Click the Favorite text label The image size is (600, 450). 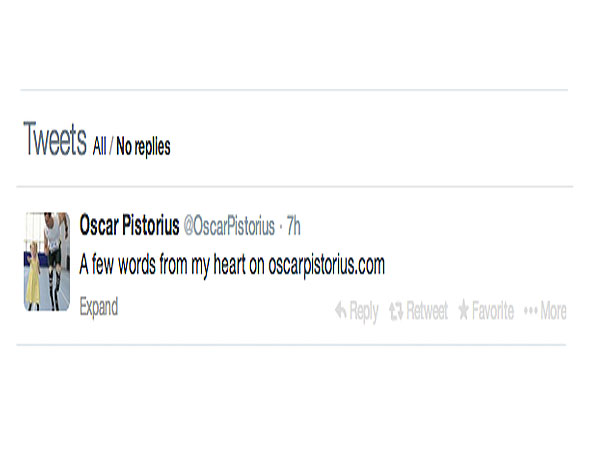tap(493, 310)
